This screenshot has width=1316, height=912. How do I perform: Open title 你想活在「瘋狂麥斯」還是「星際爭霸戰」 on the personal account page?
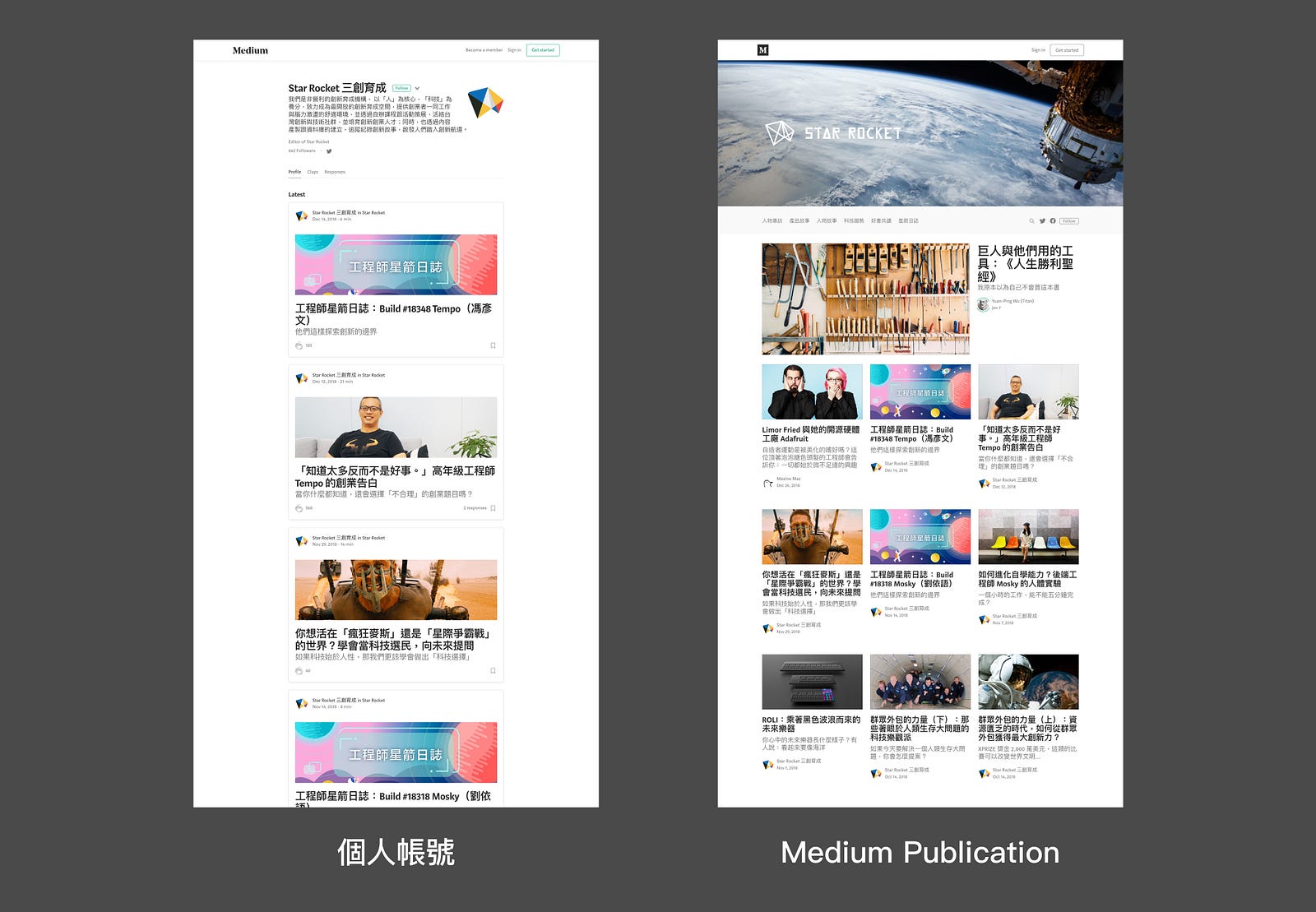click(x=393, y=640)
